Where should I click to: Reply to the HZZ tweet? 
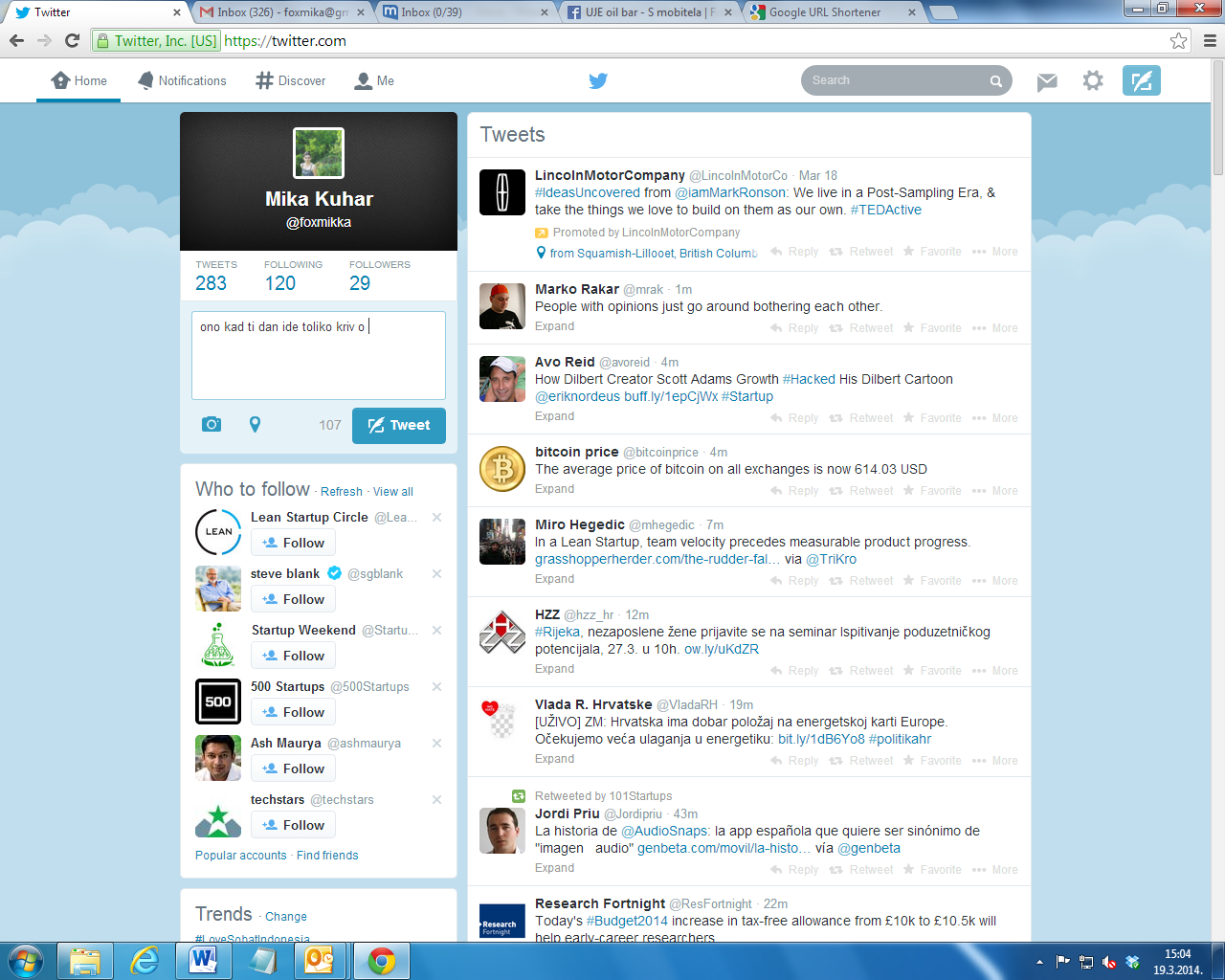[x=794, y=671]
